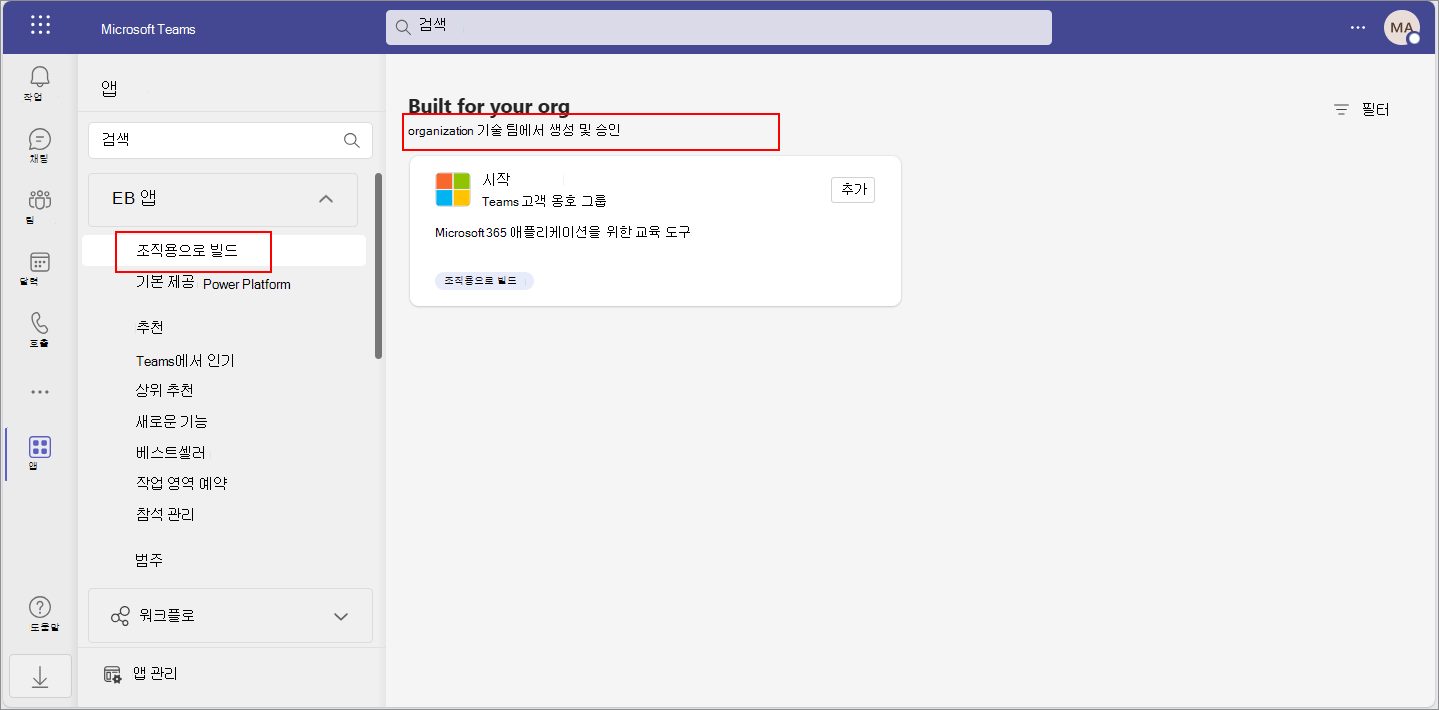Collapse the EB 앱 section chevron
This screenshot has height=710, width=1439.
coord(325,199)
